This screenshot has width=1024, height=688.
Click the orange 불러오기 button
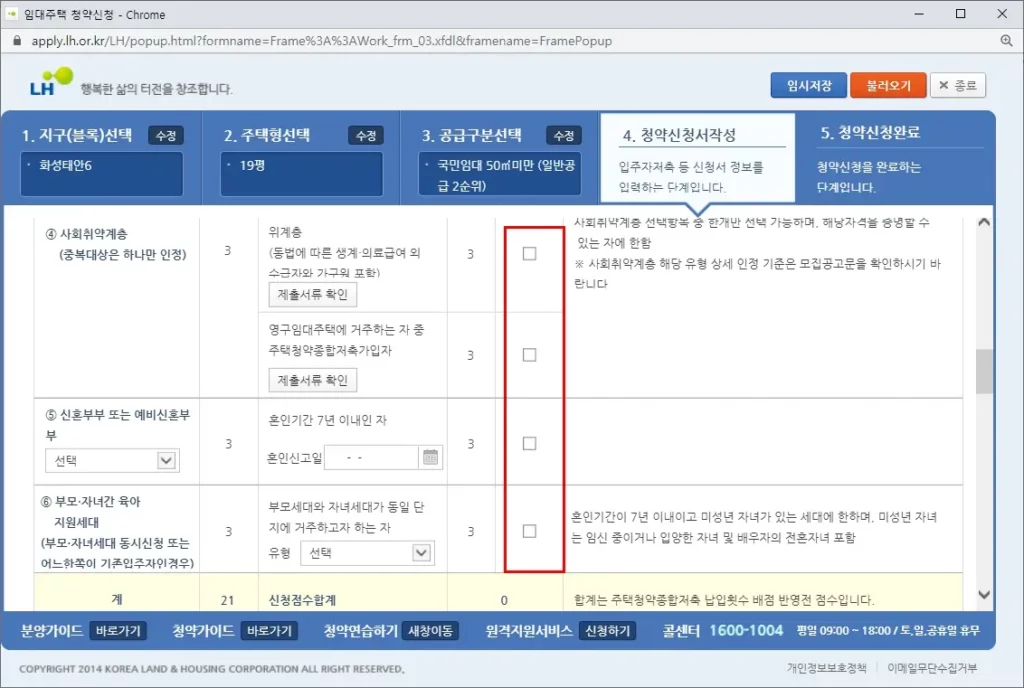(x=888, y=85)
